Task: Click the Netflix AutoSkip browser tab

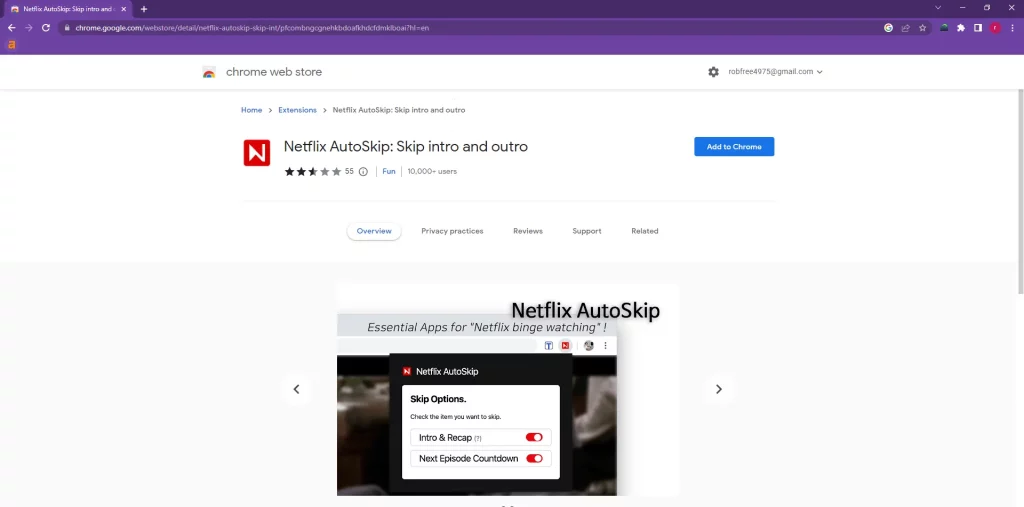Action: (67, 9)
